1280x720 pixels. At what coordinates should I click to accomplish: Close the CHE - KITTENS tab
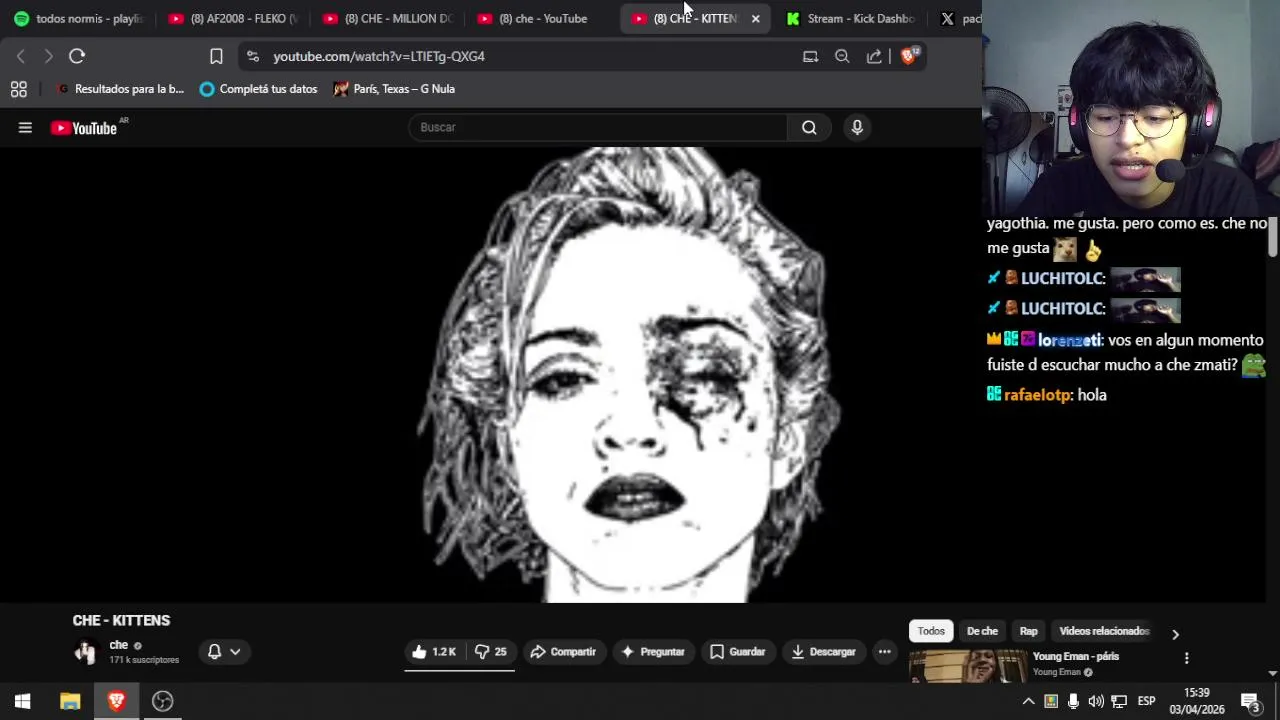click(x=755, y=19)
